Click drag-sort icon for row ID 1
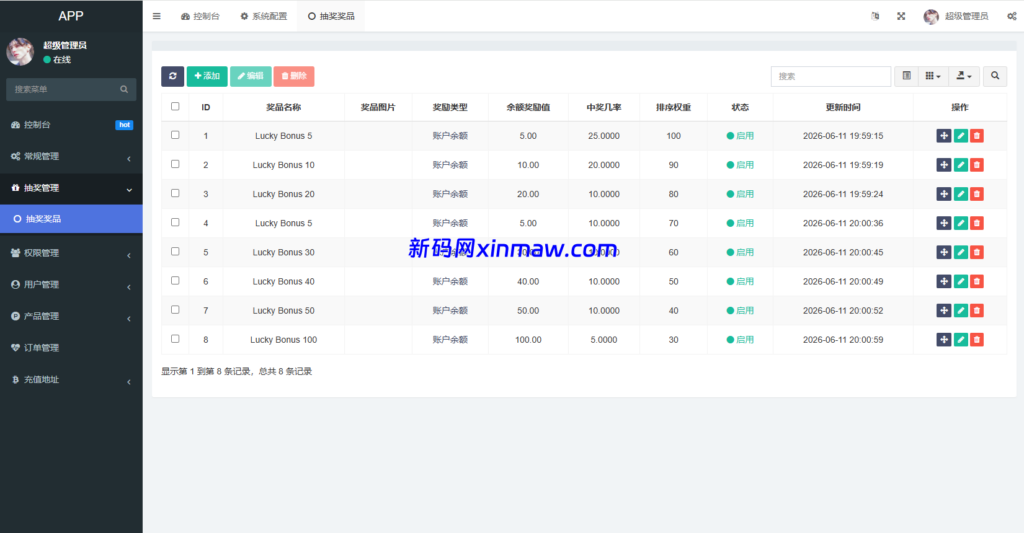This screenshot has height=533, width=1024. [944, 136]
